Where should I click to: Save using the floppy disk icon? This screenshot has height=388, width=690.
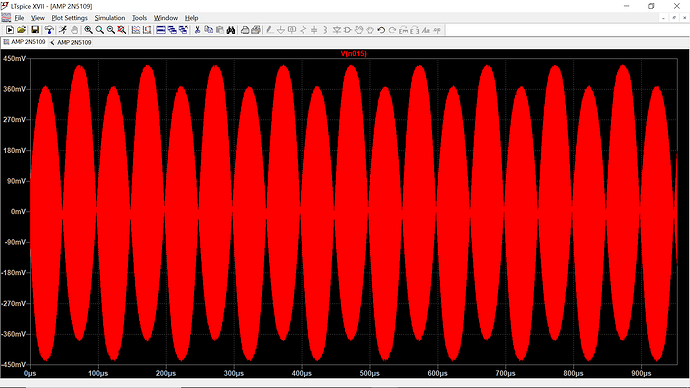[x=35, y=30]
